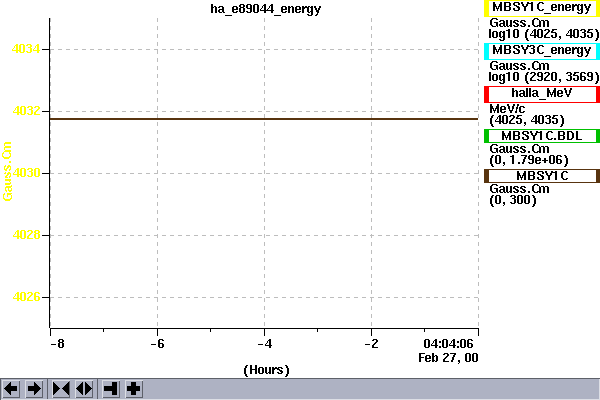The width and height of the screenshot is (600, 400).
Task: Click the auto-scale button in the toolbar
Action: tap(110, 388)
